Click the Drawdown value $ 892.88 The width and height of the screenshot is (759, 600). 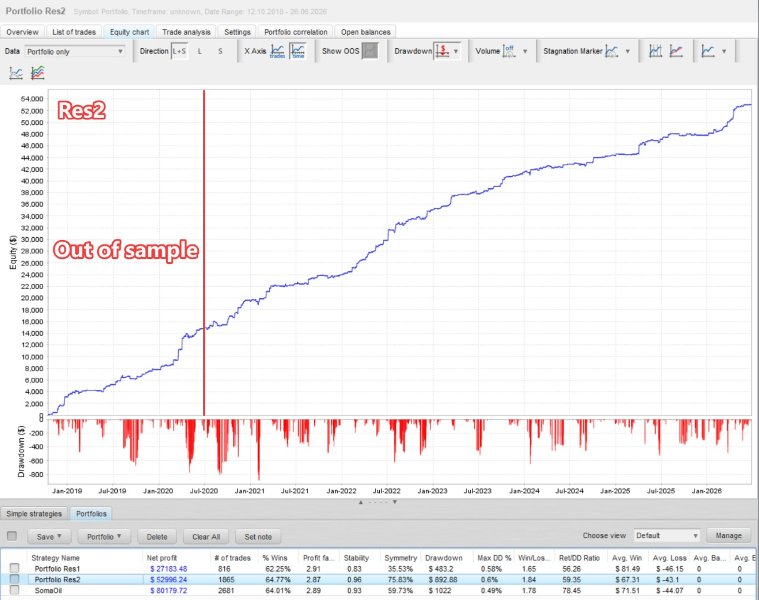pyautogui.click(x=442, y=579)
